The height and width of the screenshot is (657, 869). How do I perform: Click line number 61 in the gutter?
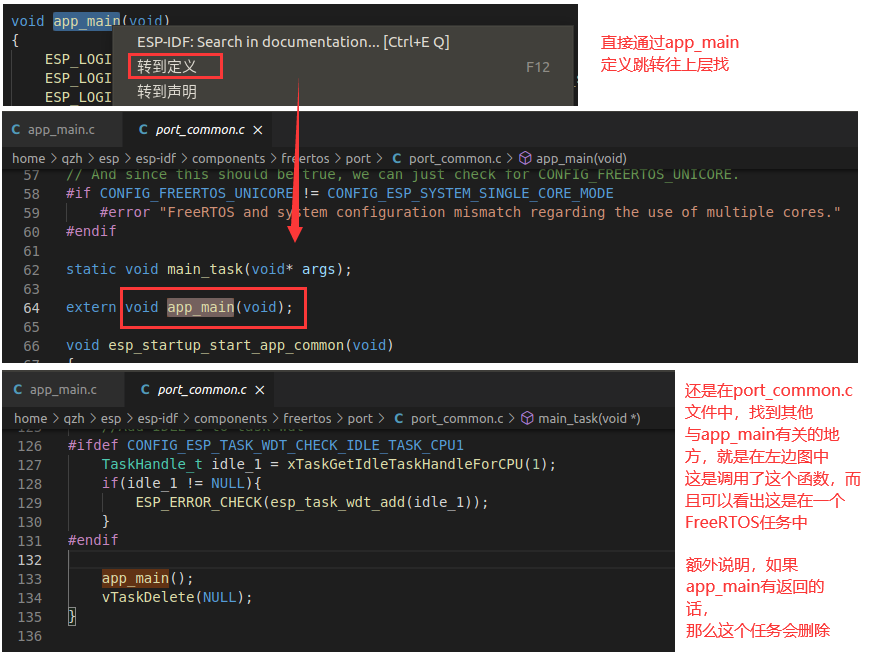[x=32, y=251]
